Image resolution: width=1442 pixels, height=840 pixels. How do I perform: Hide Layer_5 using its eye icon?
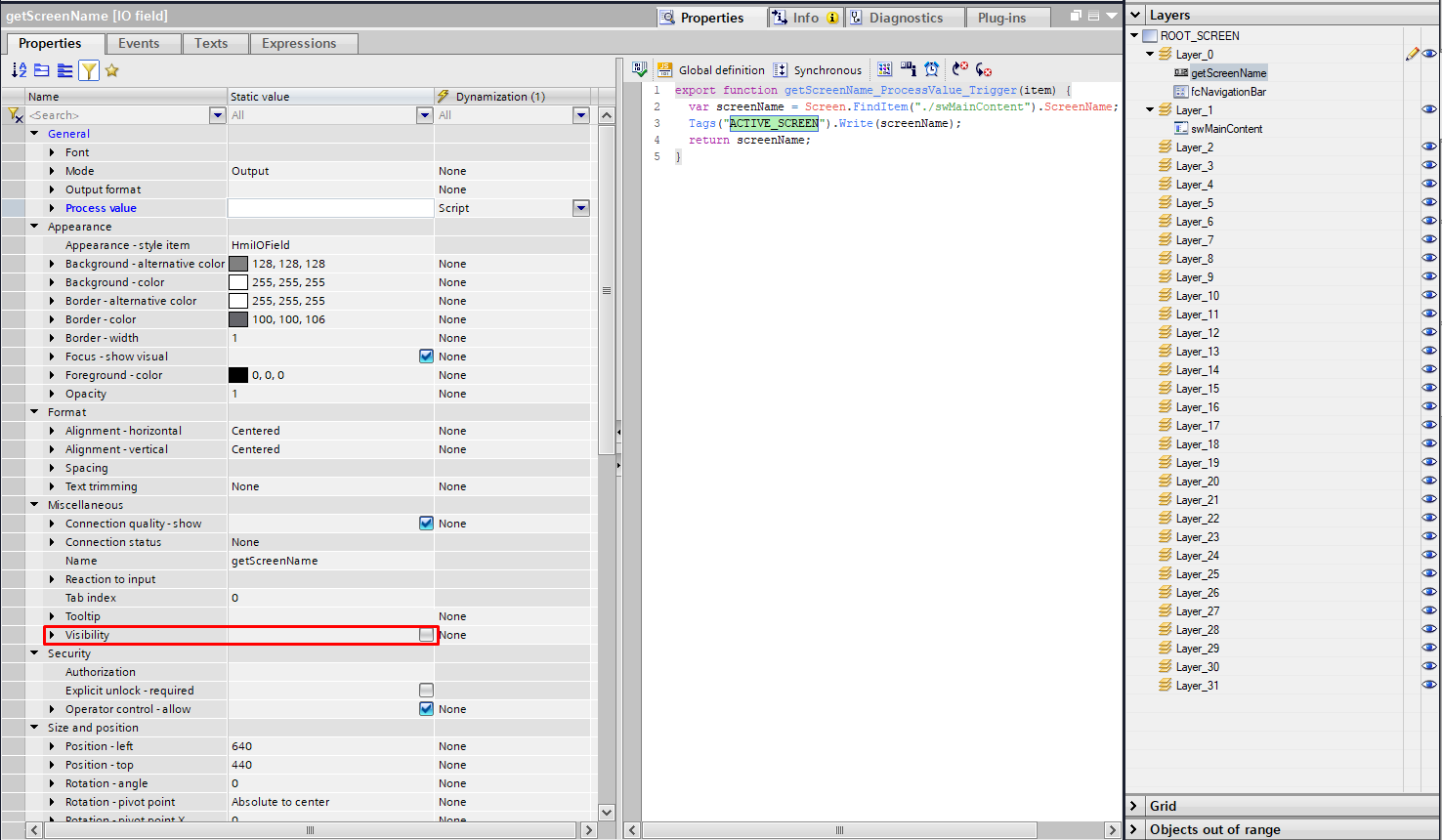tap(1428, 203)
